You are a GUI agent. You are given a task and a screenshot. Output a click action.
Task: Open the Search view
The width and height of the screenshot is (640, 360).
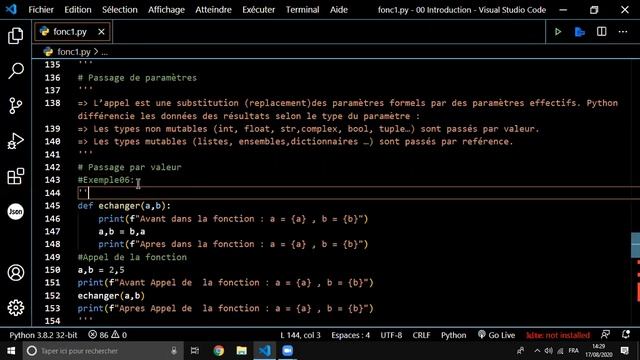click(x=16, y=71)
